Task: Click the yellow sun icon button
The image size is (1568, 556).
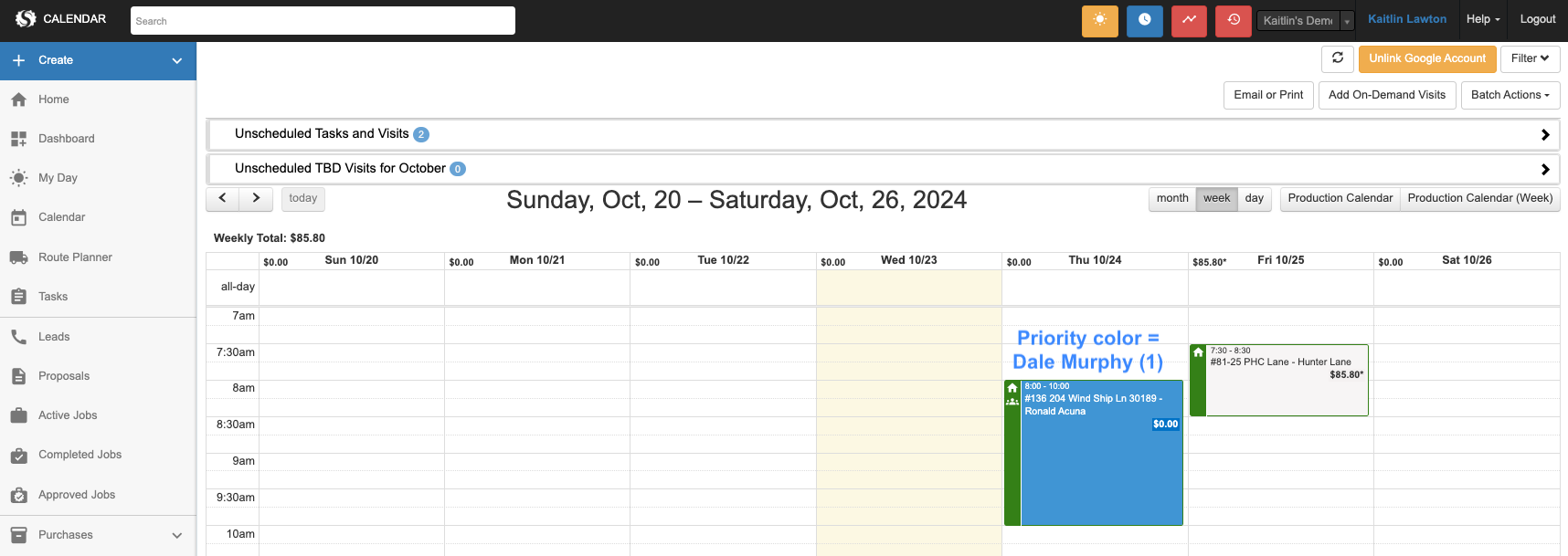Action: coord(1099,20)
